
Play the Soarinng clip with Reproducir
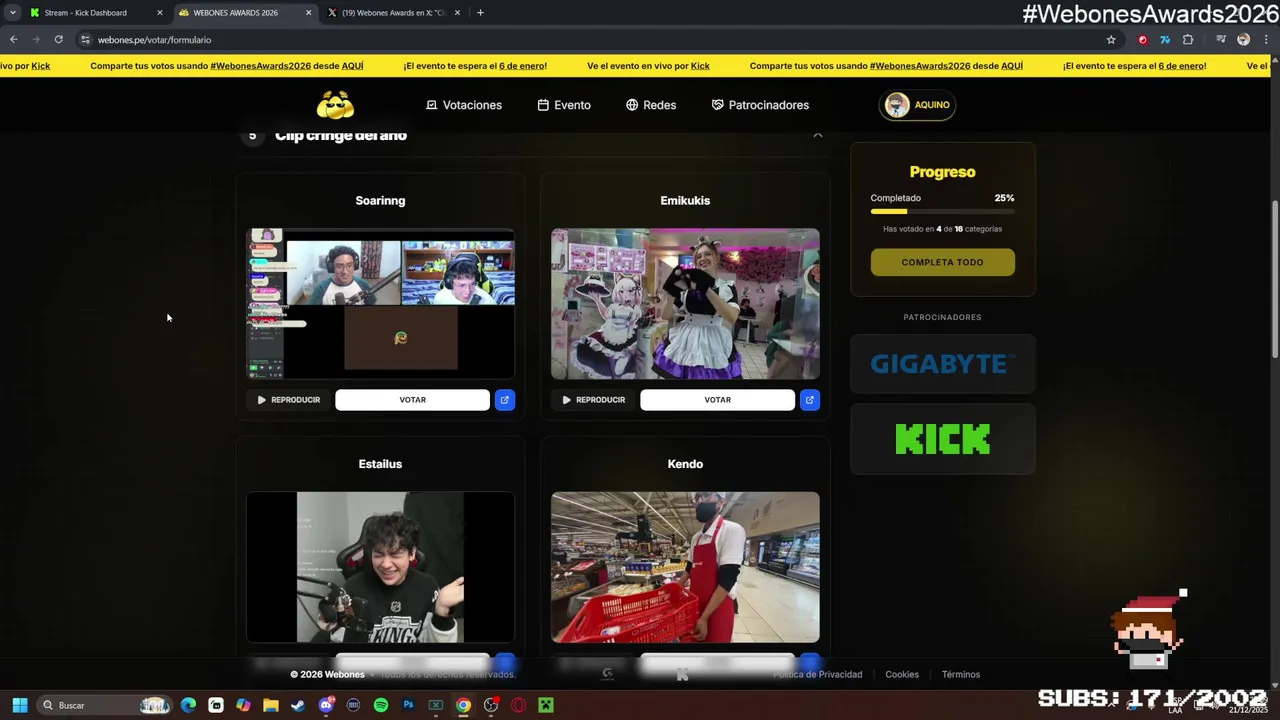289,400
